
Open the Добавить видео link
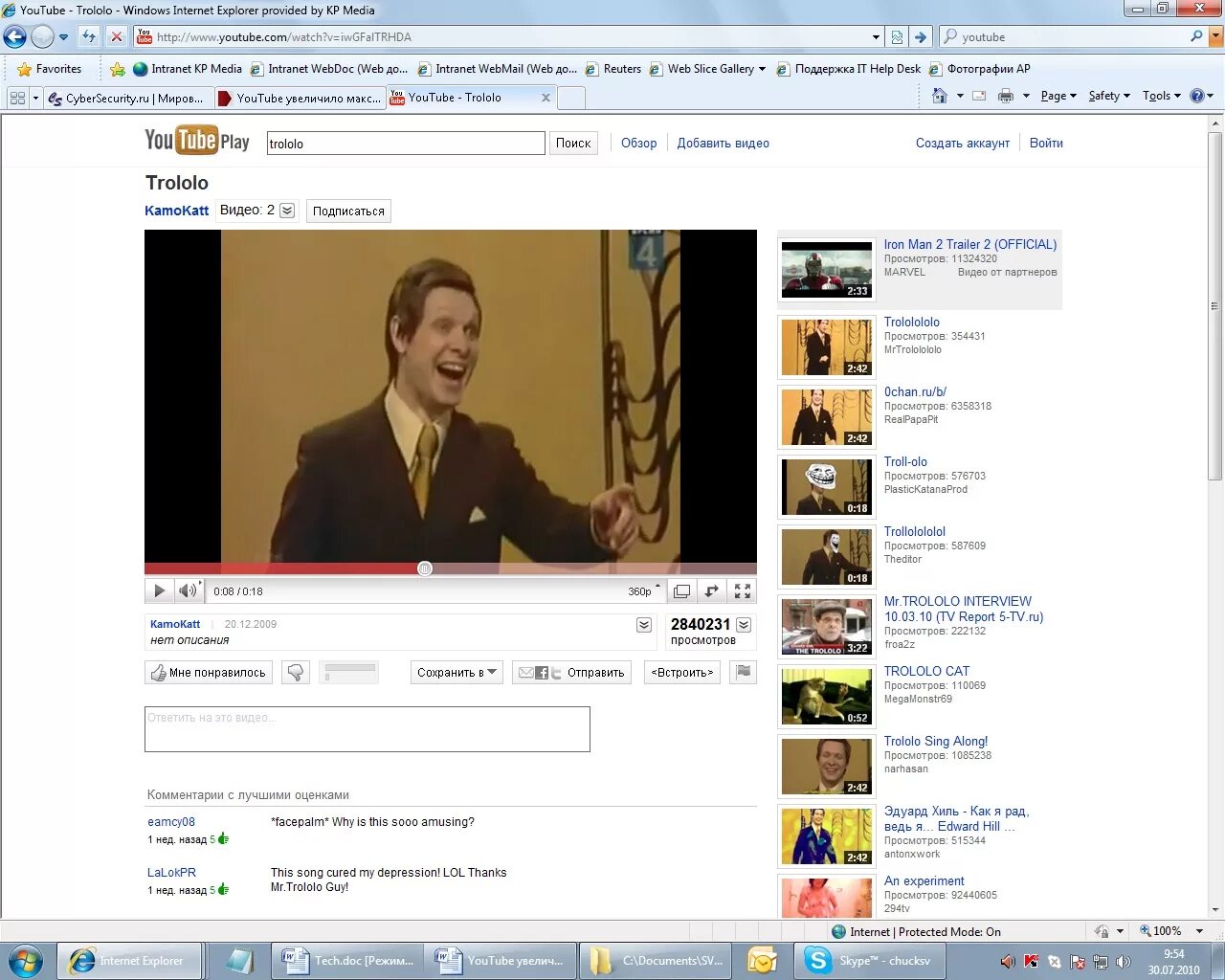click(x=724, y=144)
